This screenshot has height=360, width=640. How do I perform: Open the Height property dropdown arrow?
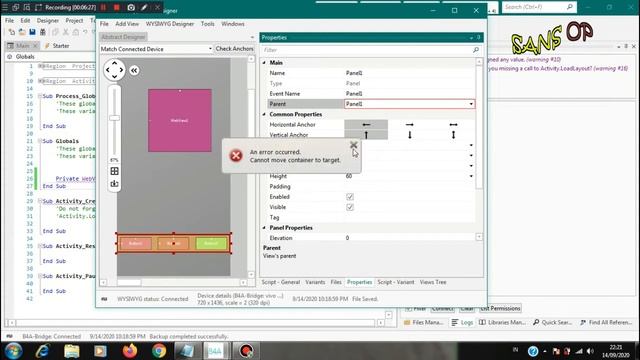[471, 176]
